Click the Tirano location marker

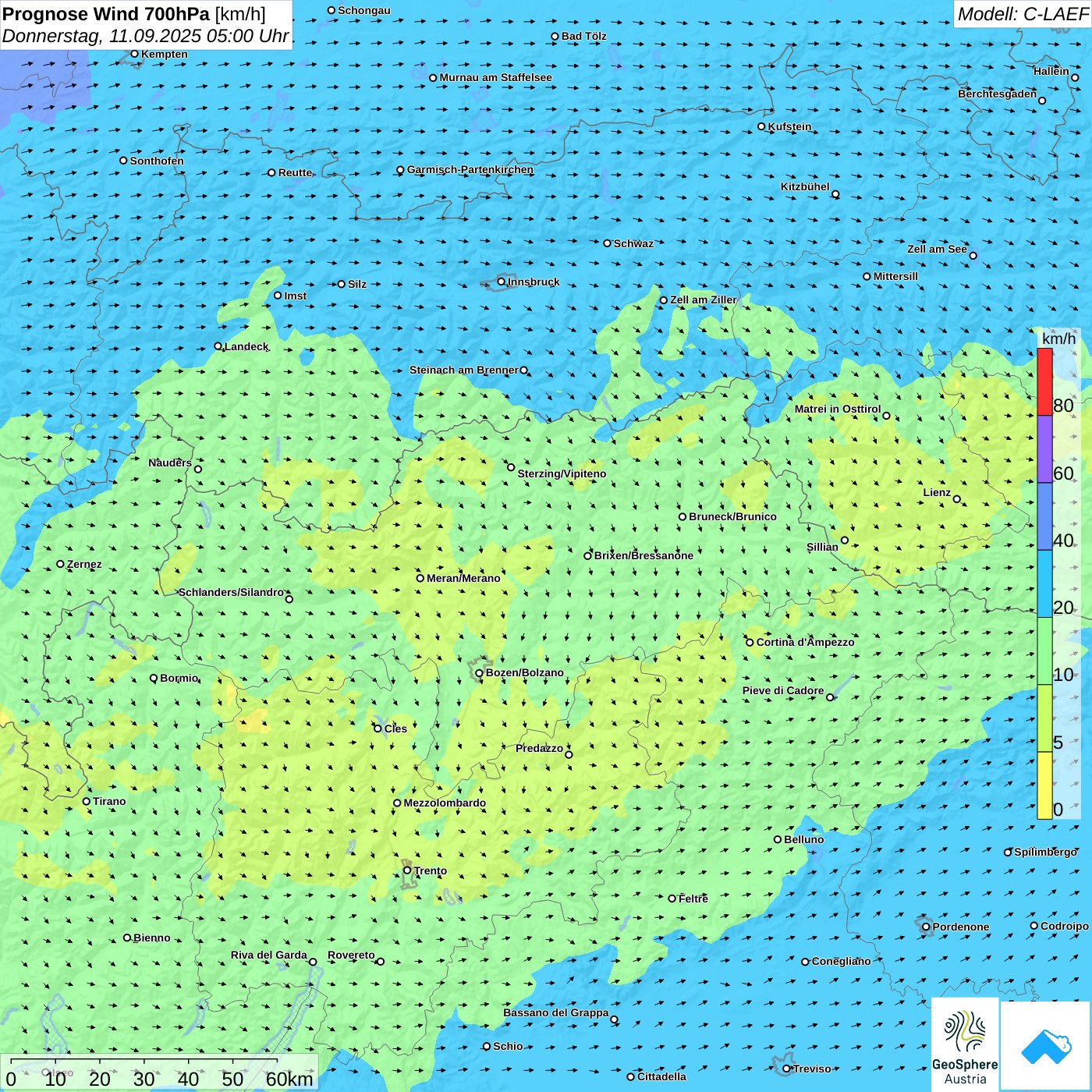pos(87,801)
